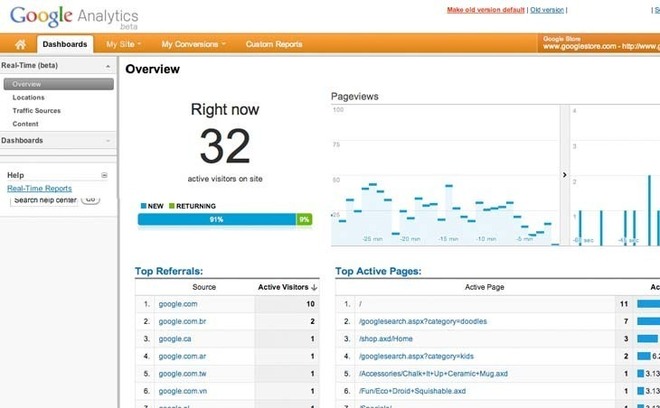
Task: Open the category=doodles active page
Action: point(423,321)
